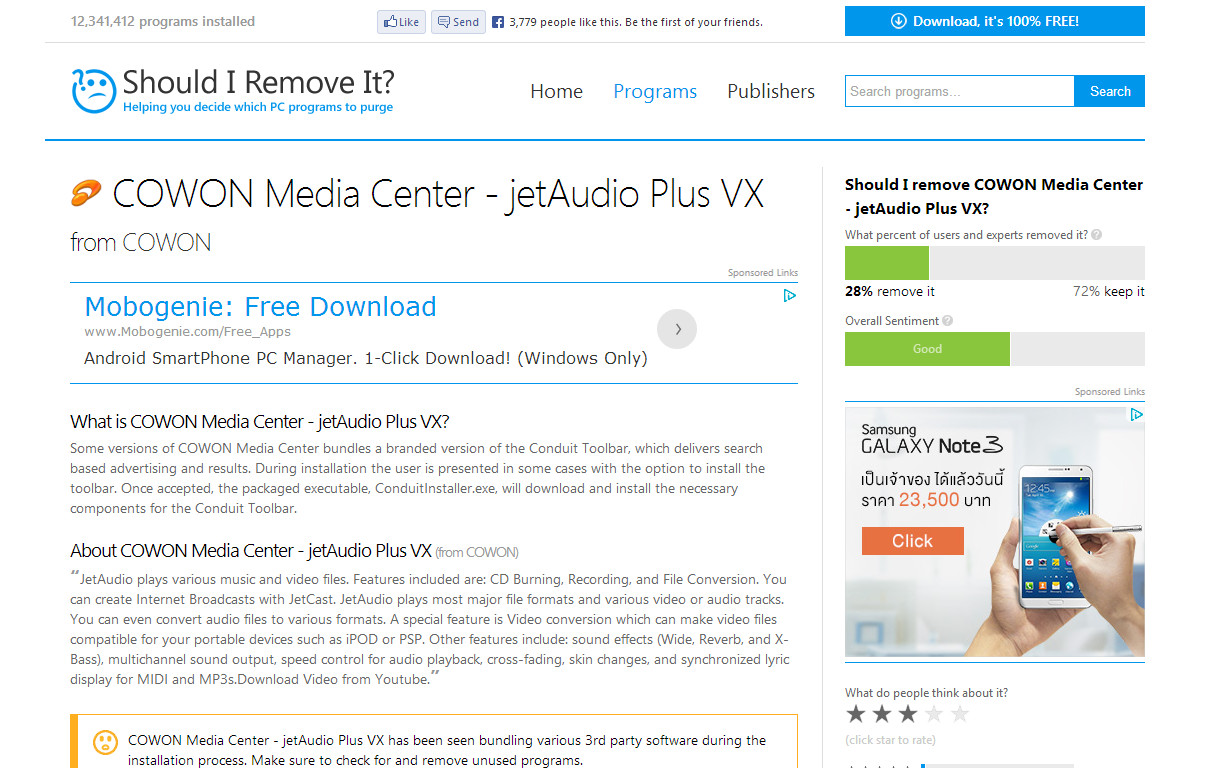Viewport: 1221px width, 768px height.
Task: Click the blue Search button
Action: [x=1110, y=91]
